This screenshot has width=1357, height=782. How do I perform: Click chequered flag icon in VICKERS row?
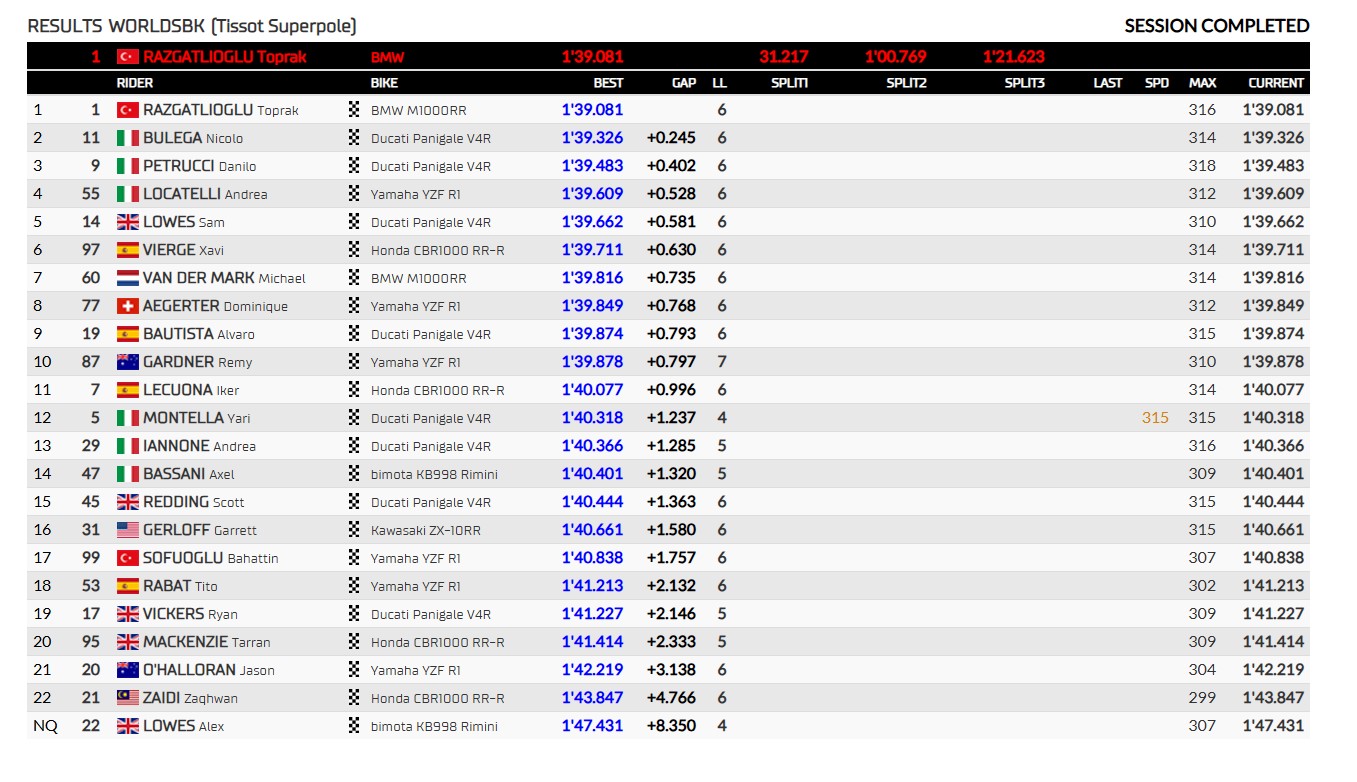[x=353, y=614]
